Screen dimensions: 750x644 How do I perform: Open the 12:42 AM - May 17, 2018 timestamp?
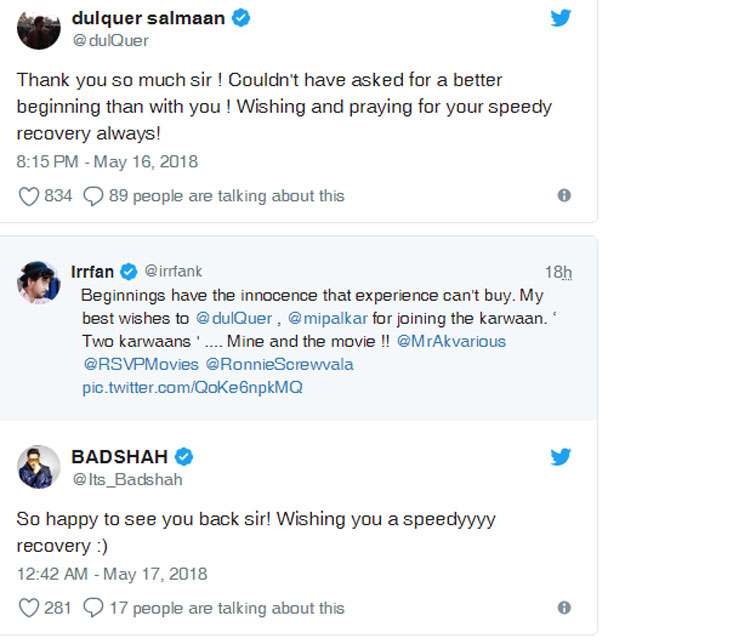(x=112, y=574)
